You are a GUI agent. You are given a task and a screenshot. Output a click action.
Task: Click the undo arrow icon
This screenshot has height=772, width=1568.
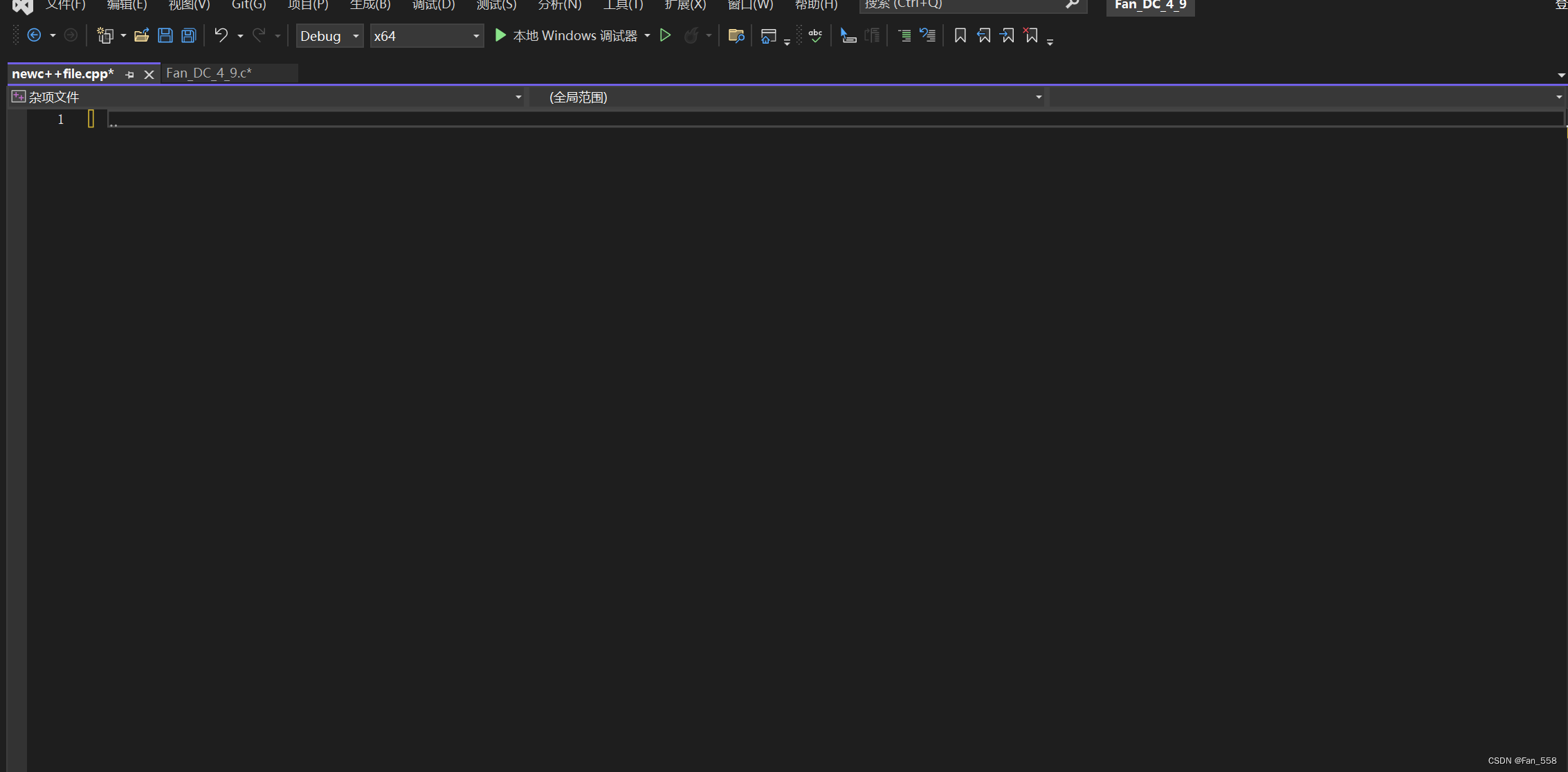[x=221, y=35]
